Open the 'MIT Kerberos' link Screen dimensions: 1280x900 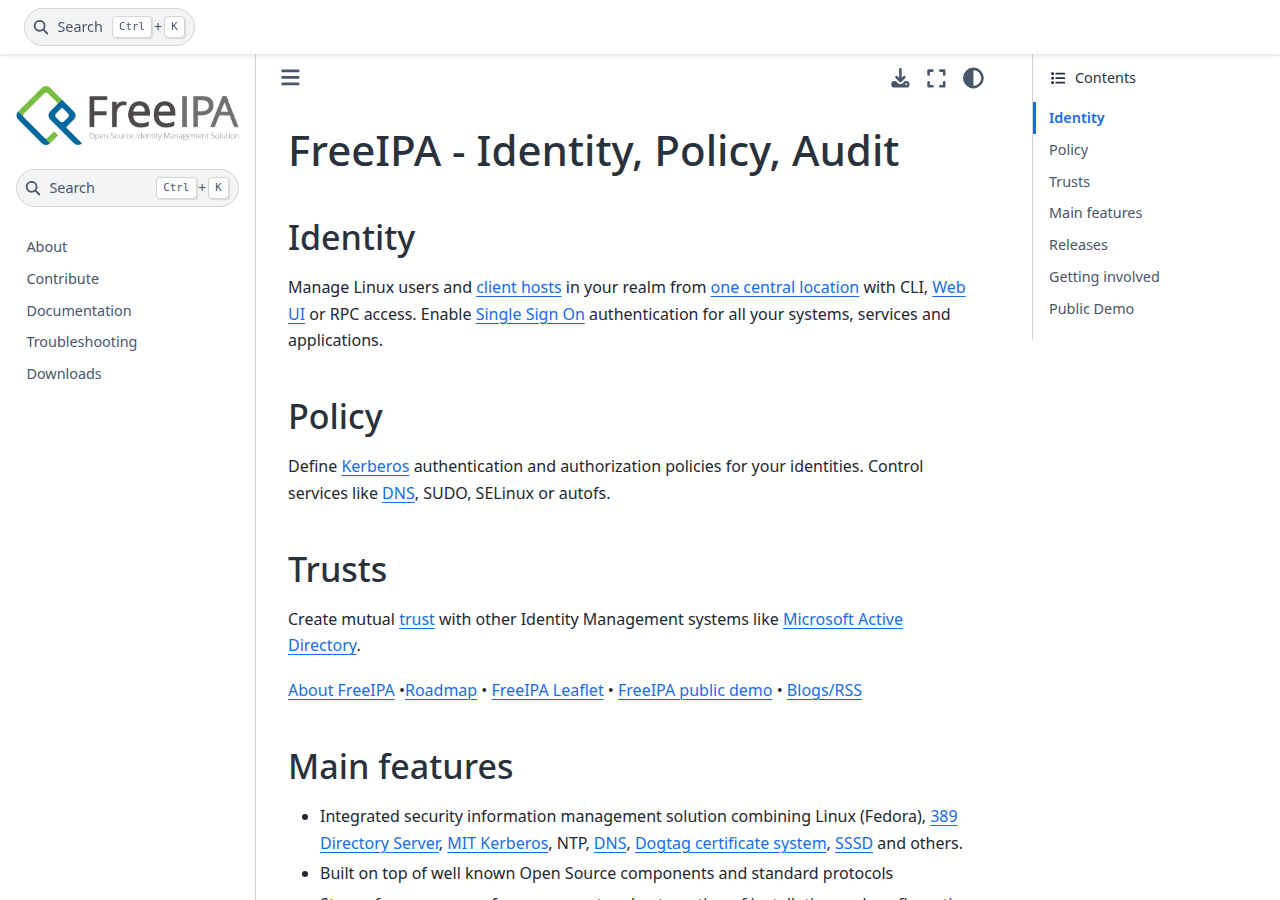[x=498, y=843]
